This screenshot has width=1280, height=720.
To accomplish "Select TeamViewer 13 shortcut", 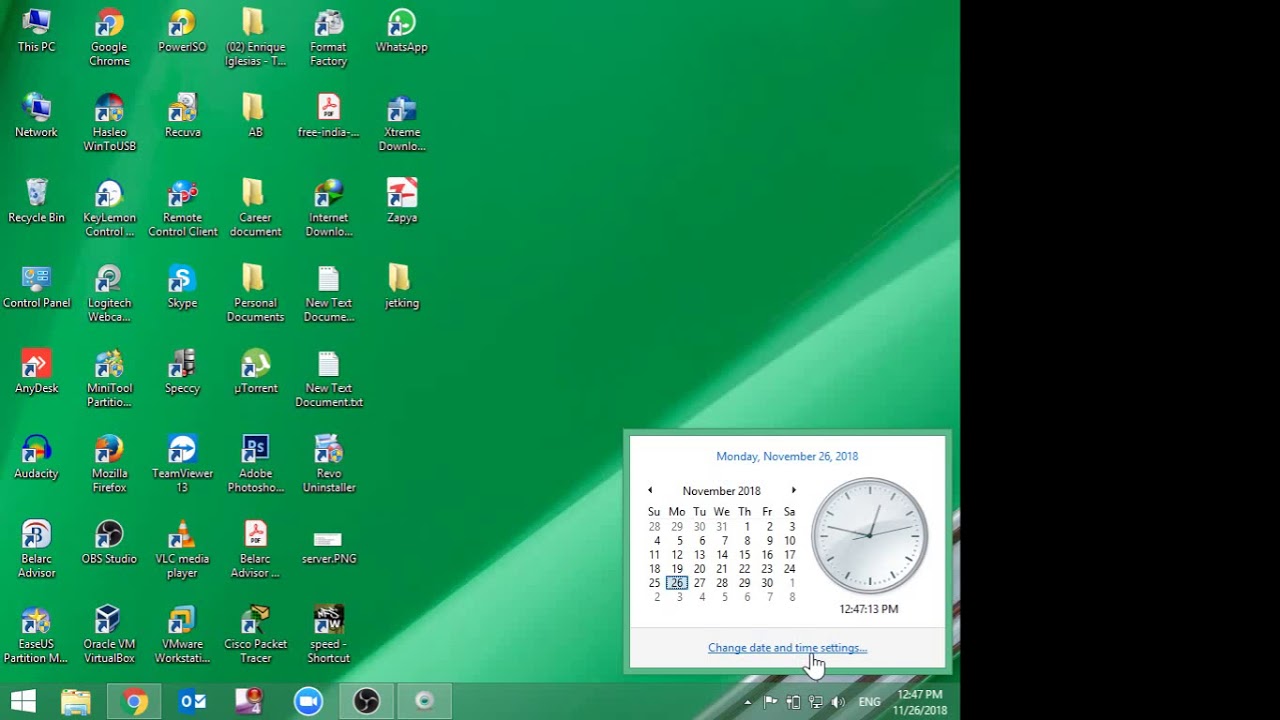I will (182, 464).
